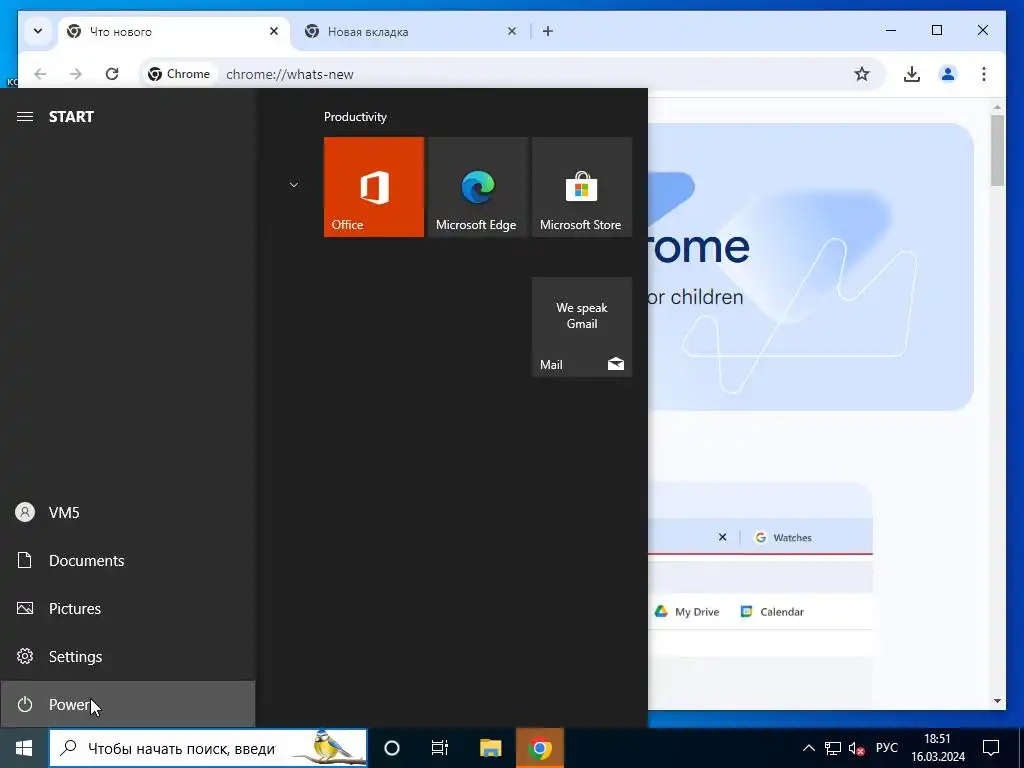Viewport: 1024px width, 768px height.
Task: Open the Chrome profile icon
Action: (x=948, y=74)
